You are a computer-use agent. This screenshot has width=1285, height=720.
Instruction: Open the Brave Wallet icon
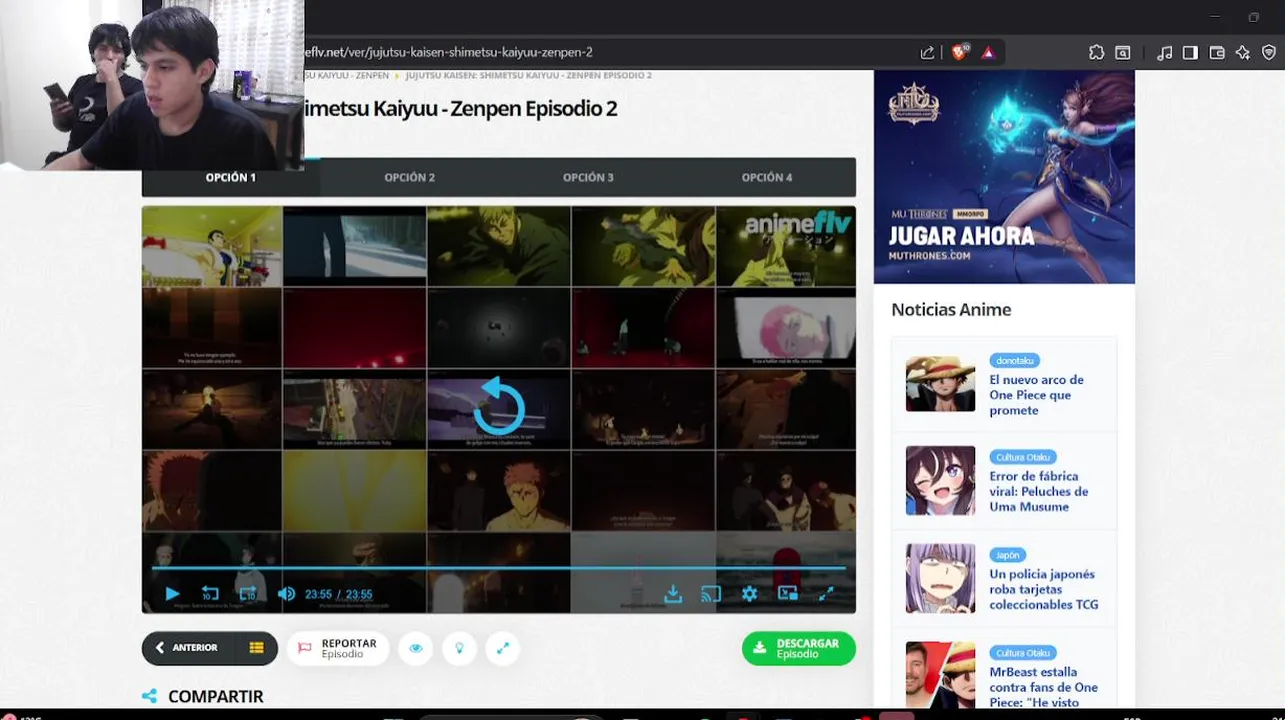pyautogui.click(x=1217, y=52)
